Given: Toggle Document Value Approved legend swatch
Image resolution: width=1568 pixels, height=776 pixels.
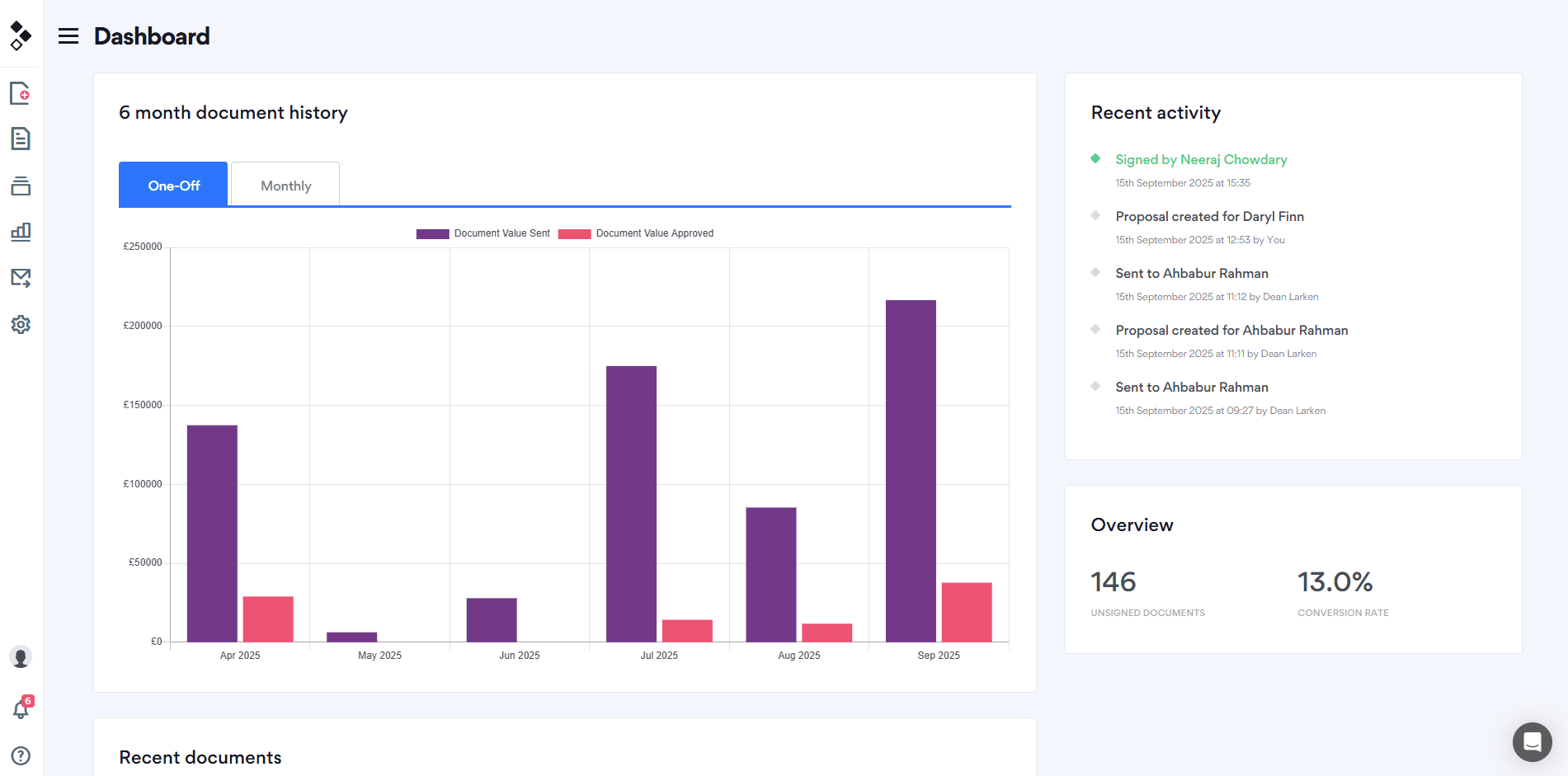Looking at the screenshot, I should [574, 234].
